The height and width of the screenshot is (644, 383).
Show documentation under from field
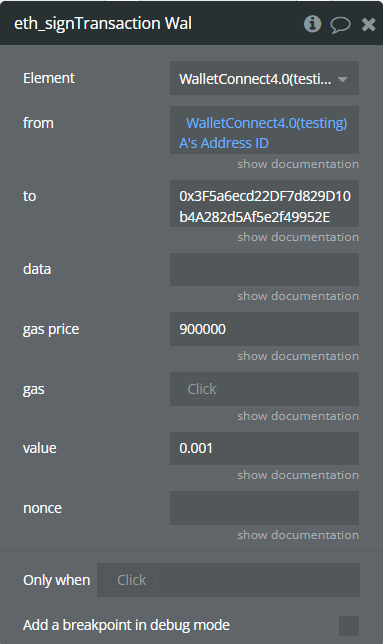point(298,164)
